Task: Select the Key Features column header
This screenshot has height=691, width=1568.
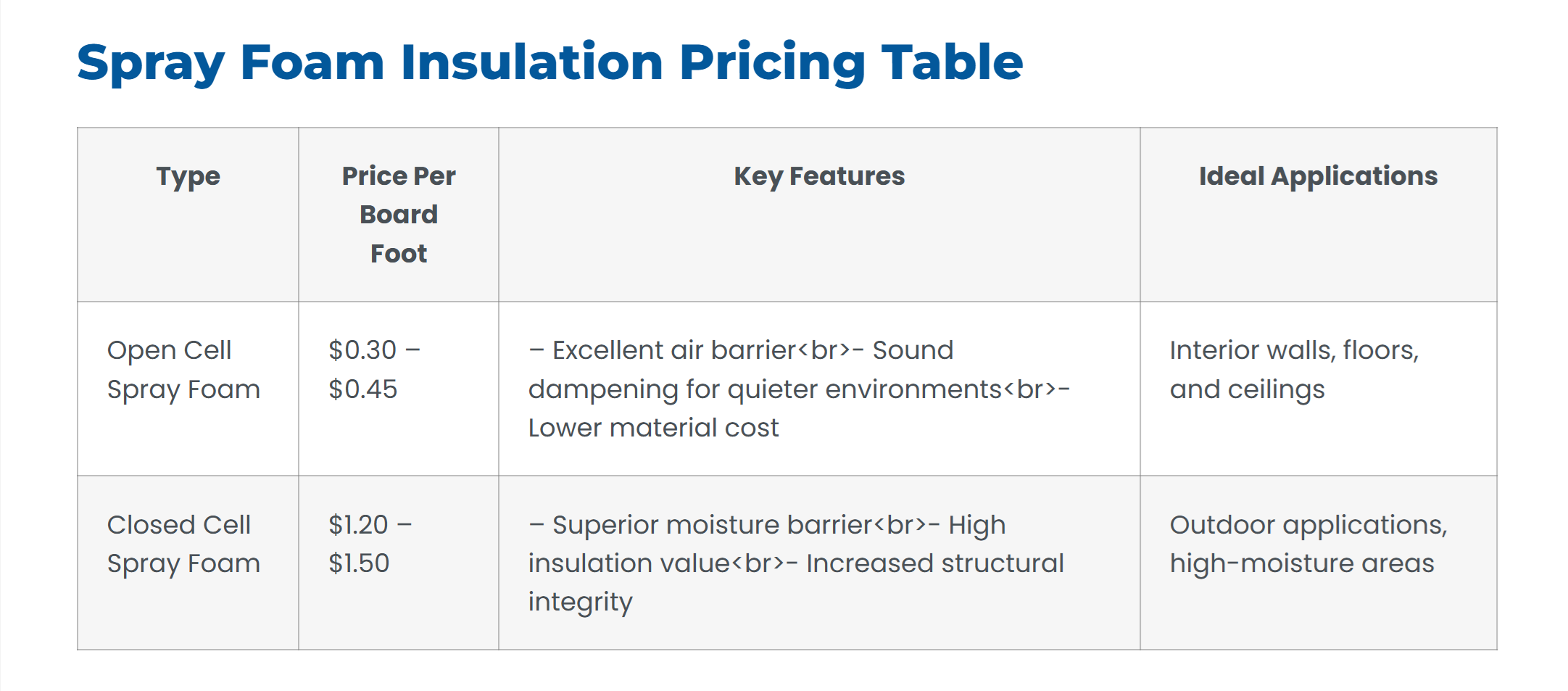Action: [x=819, y=176]
